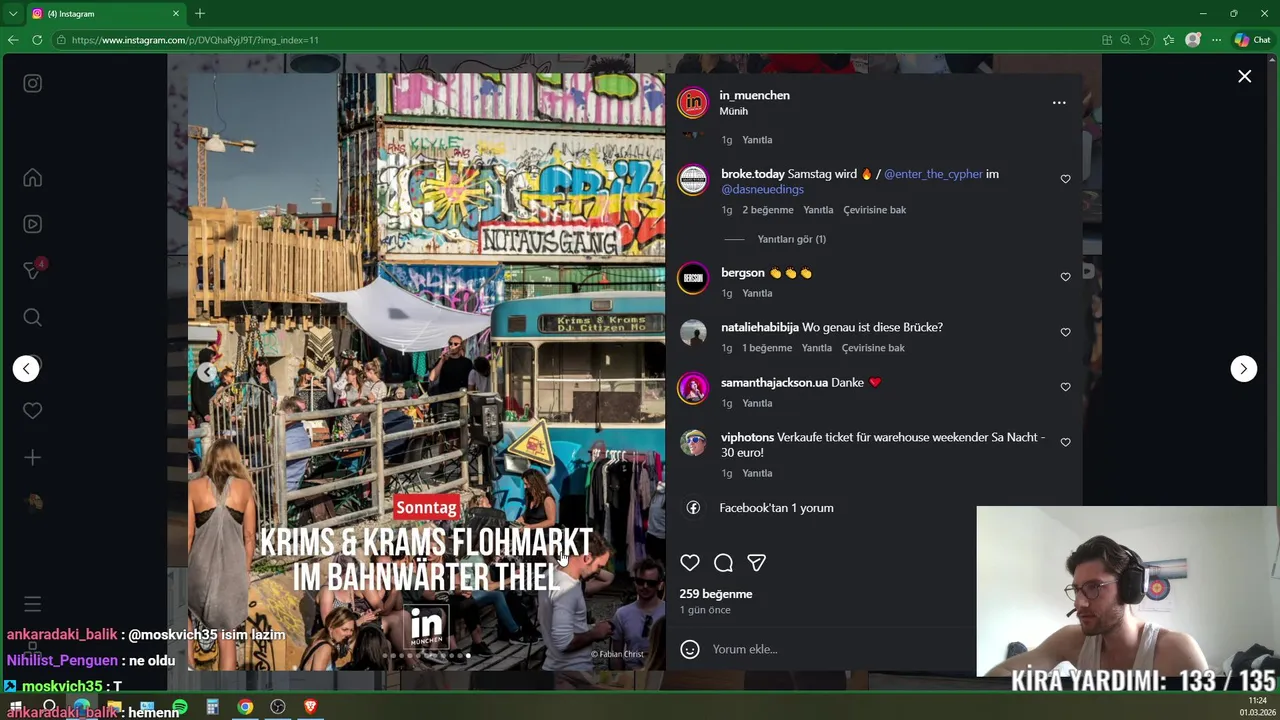
Task: Open the browser profile avatar
Action: point(1192,40)
